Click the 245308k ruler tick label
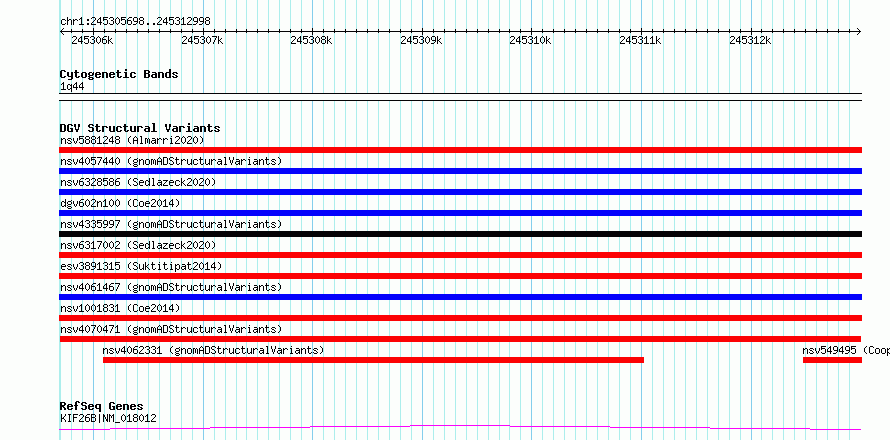Viewport: 890px width, 440px height. [x=311, y=40]
